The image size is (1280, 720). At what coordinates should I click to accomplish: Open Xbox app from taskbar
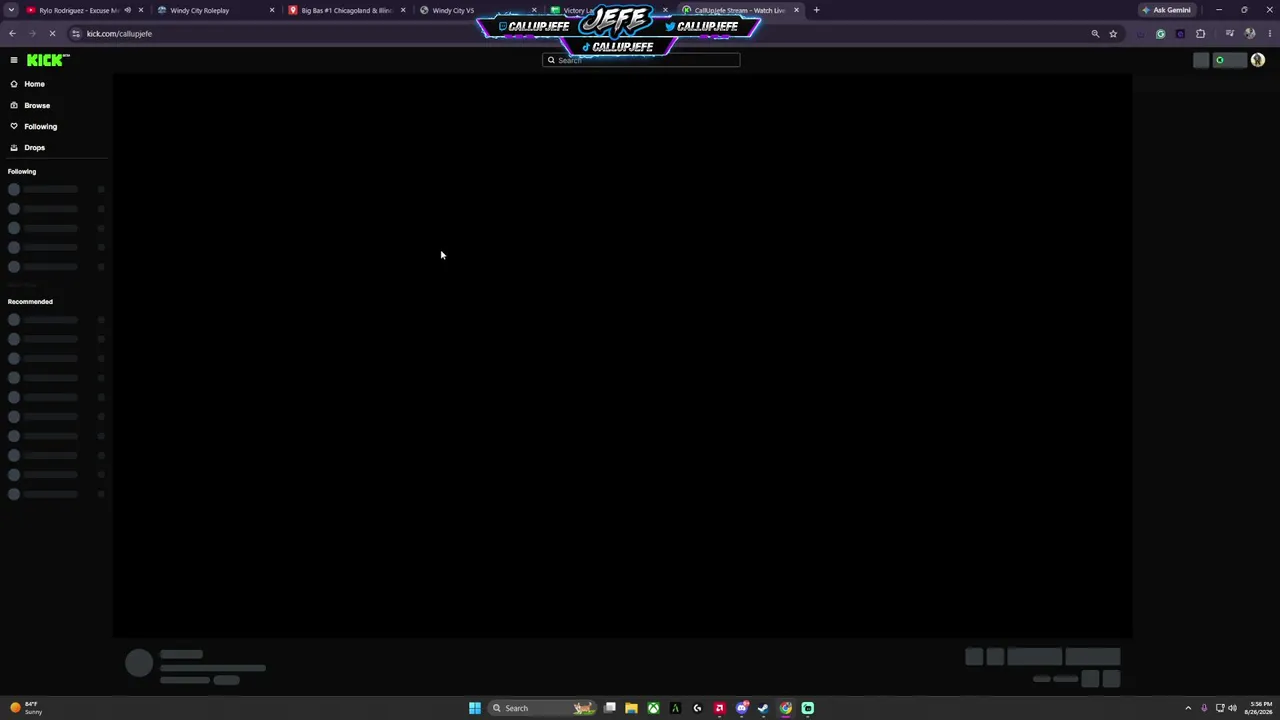coord(653,708)
